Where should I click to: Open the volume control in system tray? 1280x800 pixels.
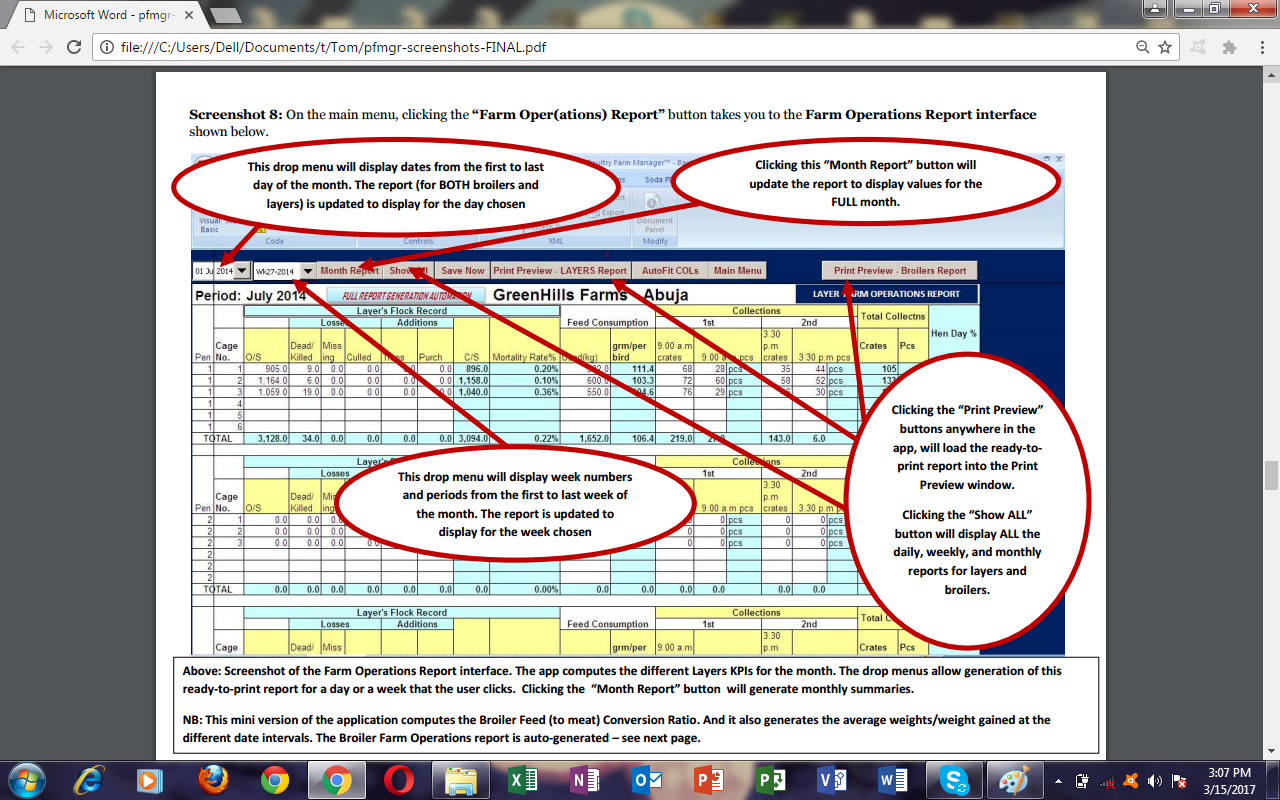coord(1156,781)
